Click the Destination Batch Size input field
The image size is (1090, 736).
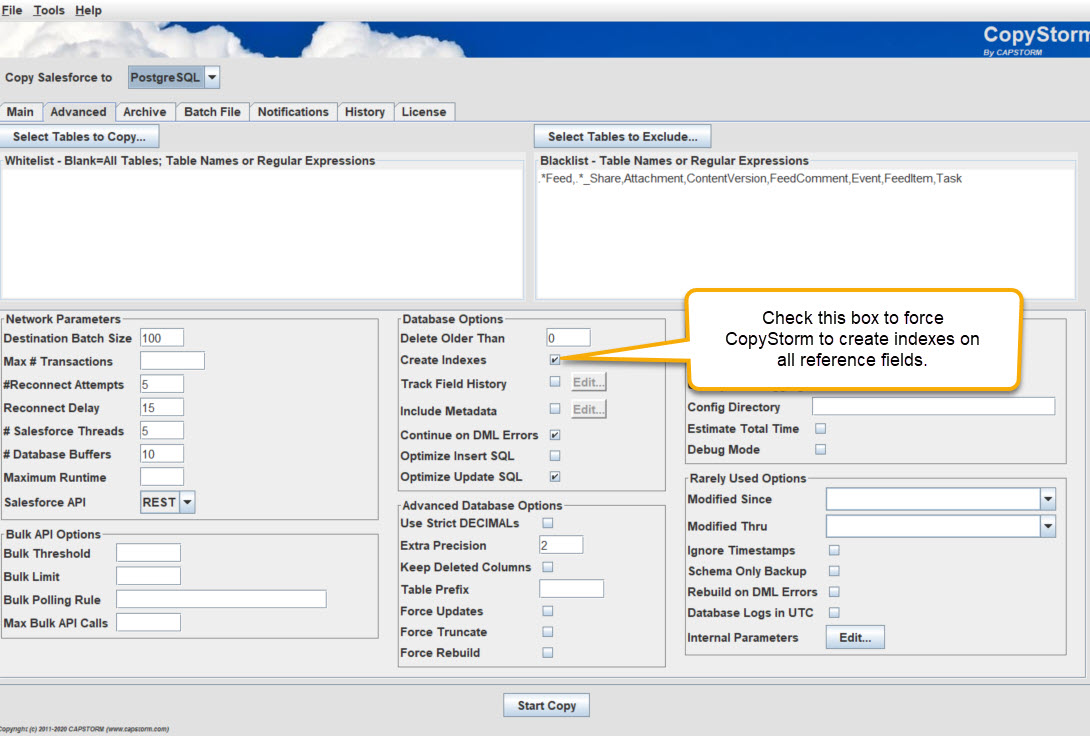click(x=161, y=337)
